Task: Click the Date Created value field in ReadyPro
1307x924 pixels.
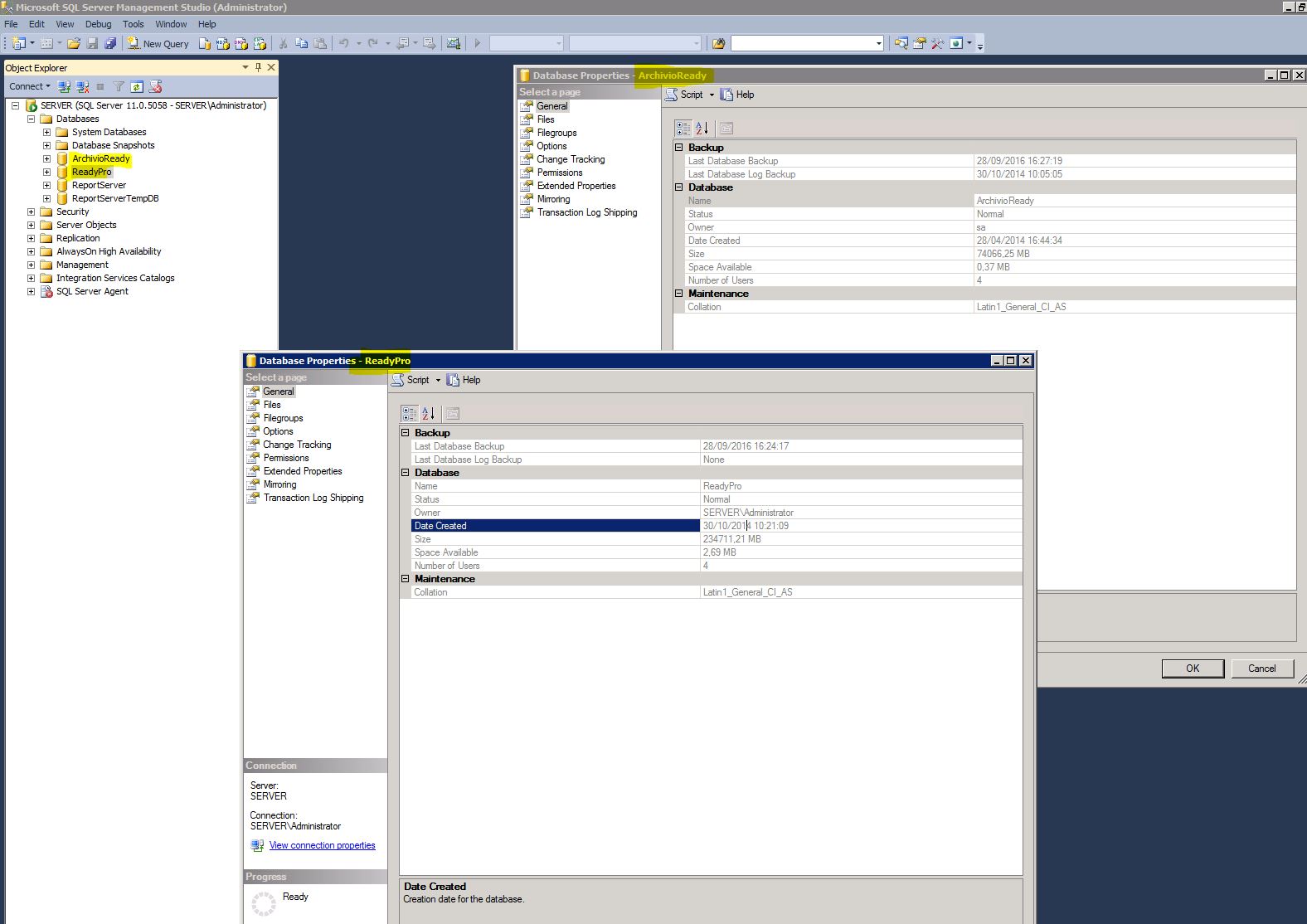Action: 861,526
